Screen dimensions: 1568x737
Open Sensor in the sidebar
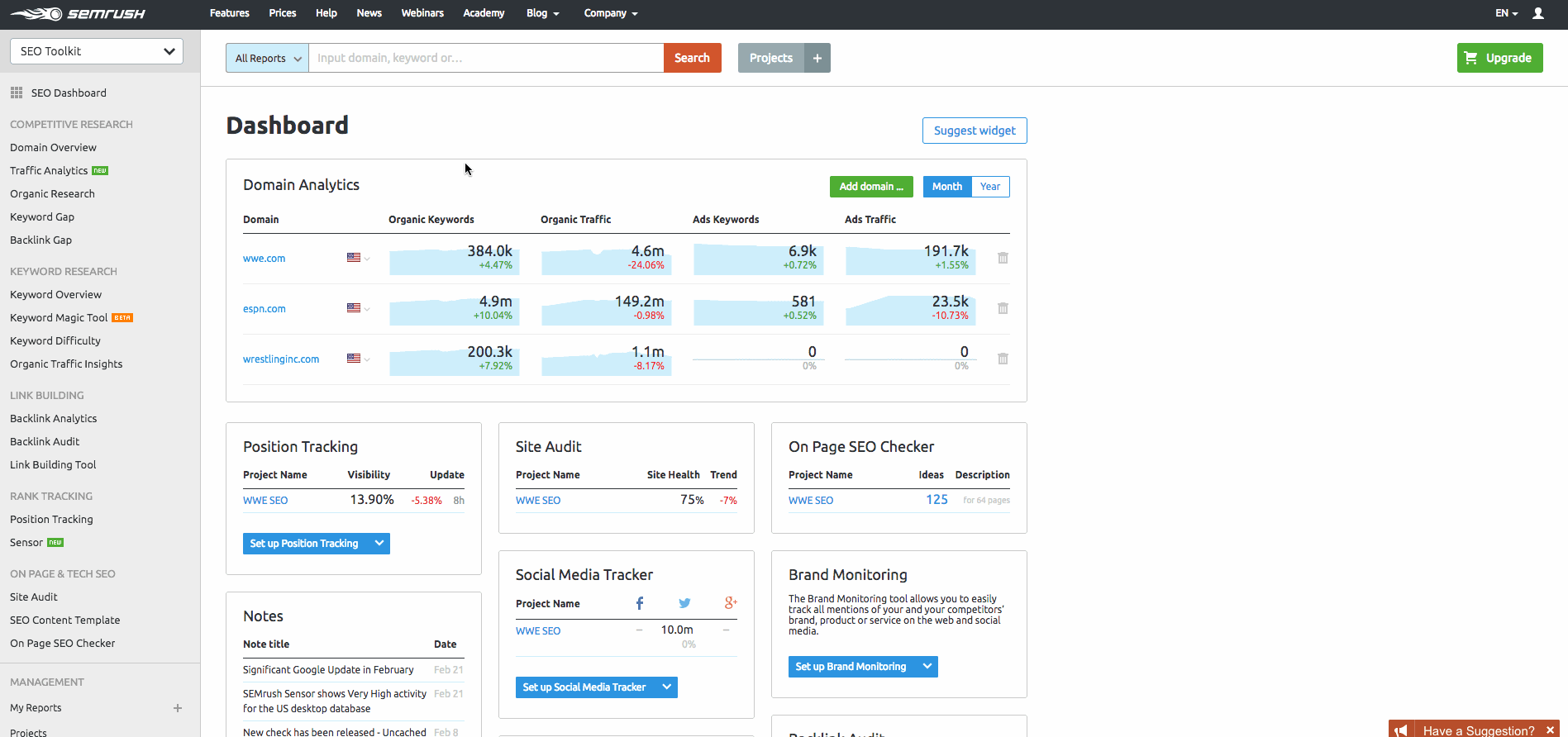point(26,543)
